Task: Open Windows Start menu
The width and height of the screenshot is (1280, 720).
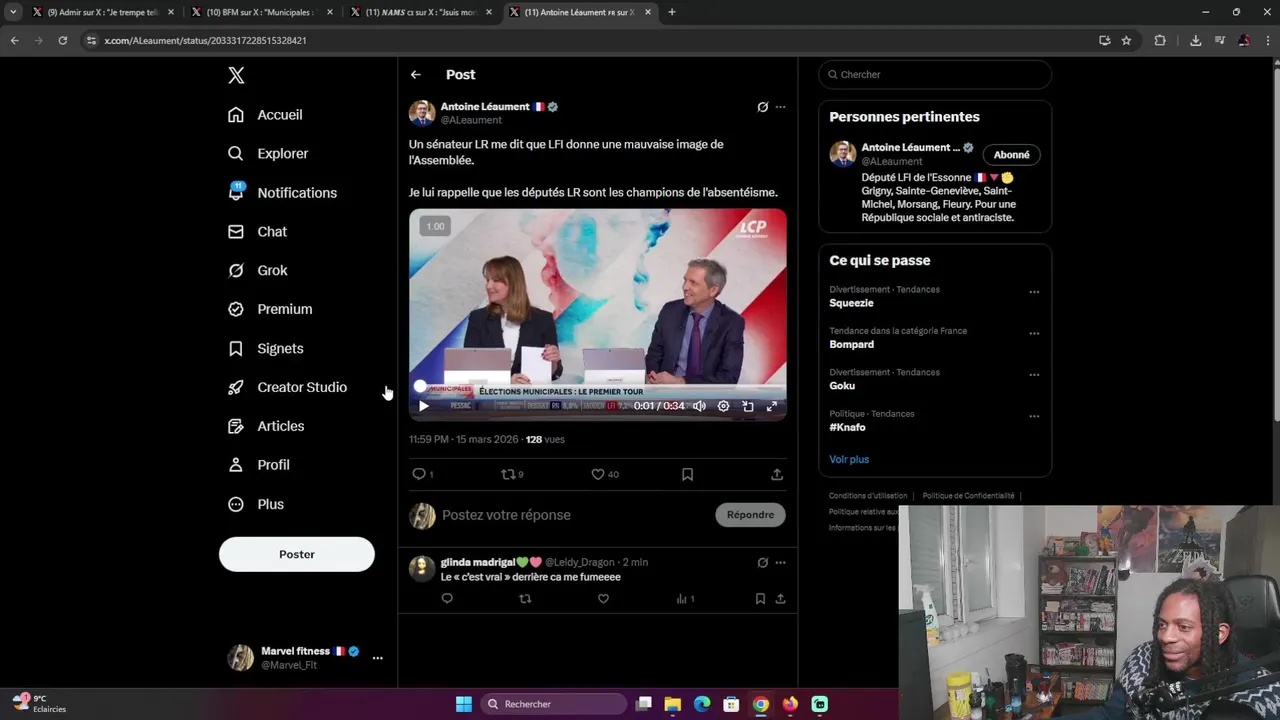Action: tap(464, 704)
